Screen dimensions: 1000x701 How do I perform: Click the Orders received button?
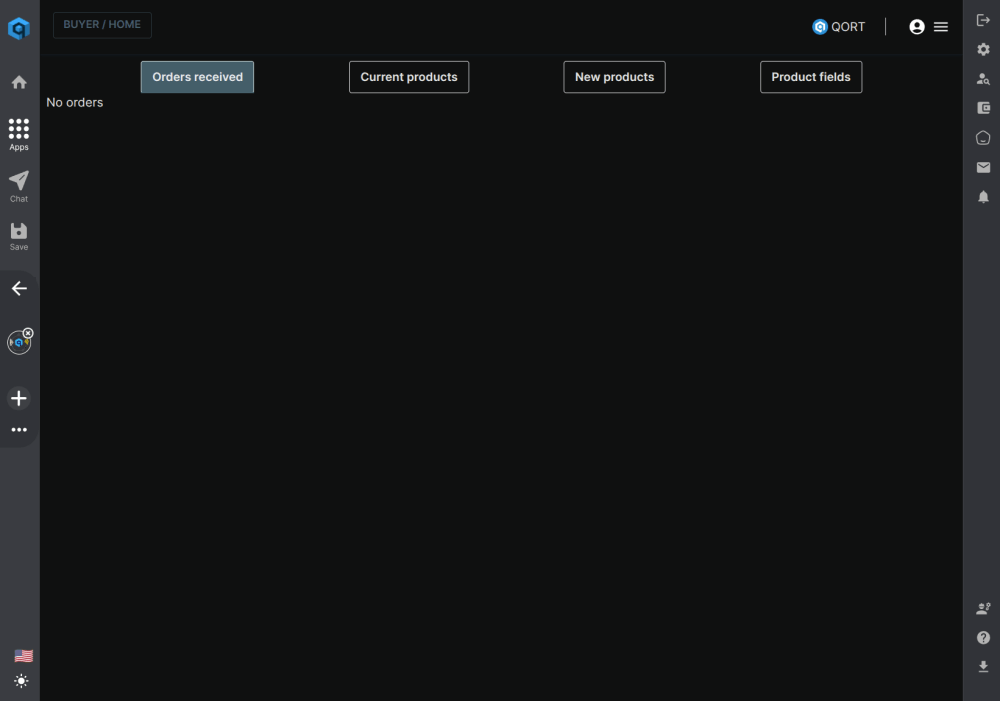[197, 77]
